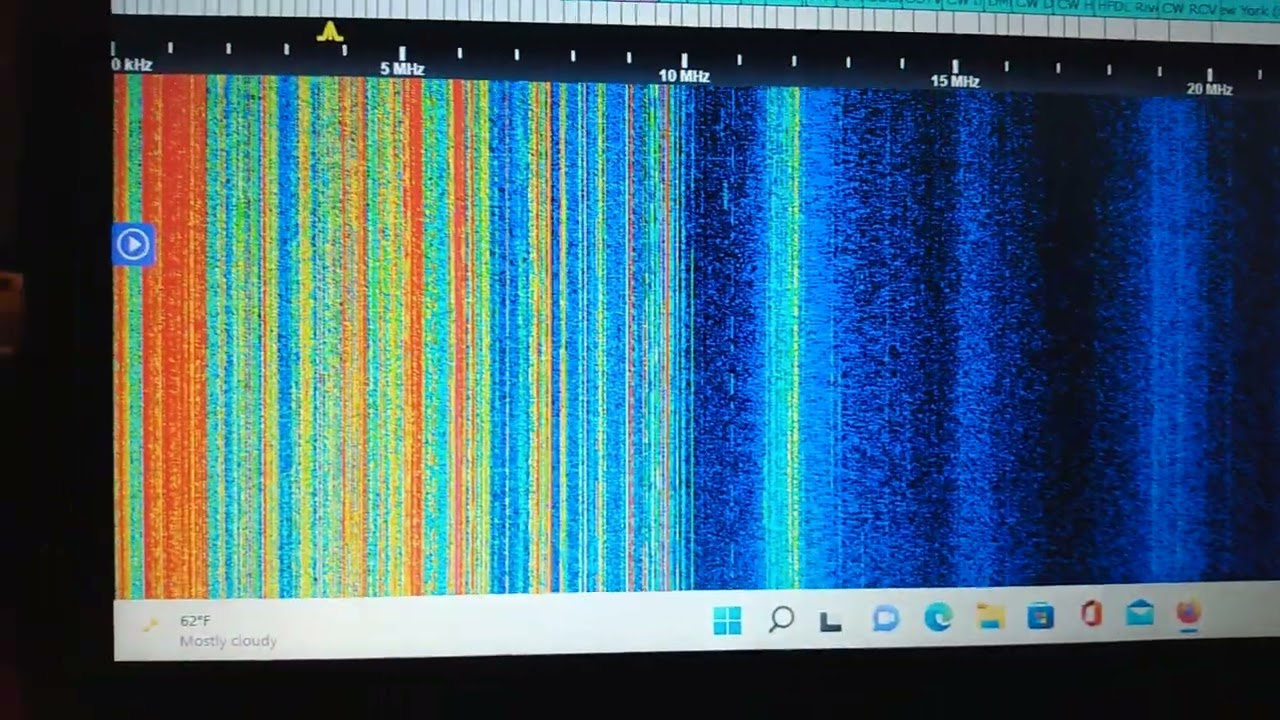This screenshot has height=720, width=1280.
Task: Select the CW RCV station label
Action: tap(1189, 8)
